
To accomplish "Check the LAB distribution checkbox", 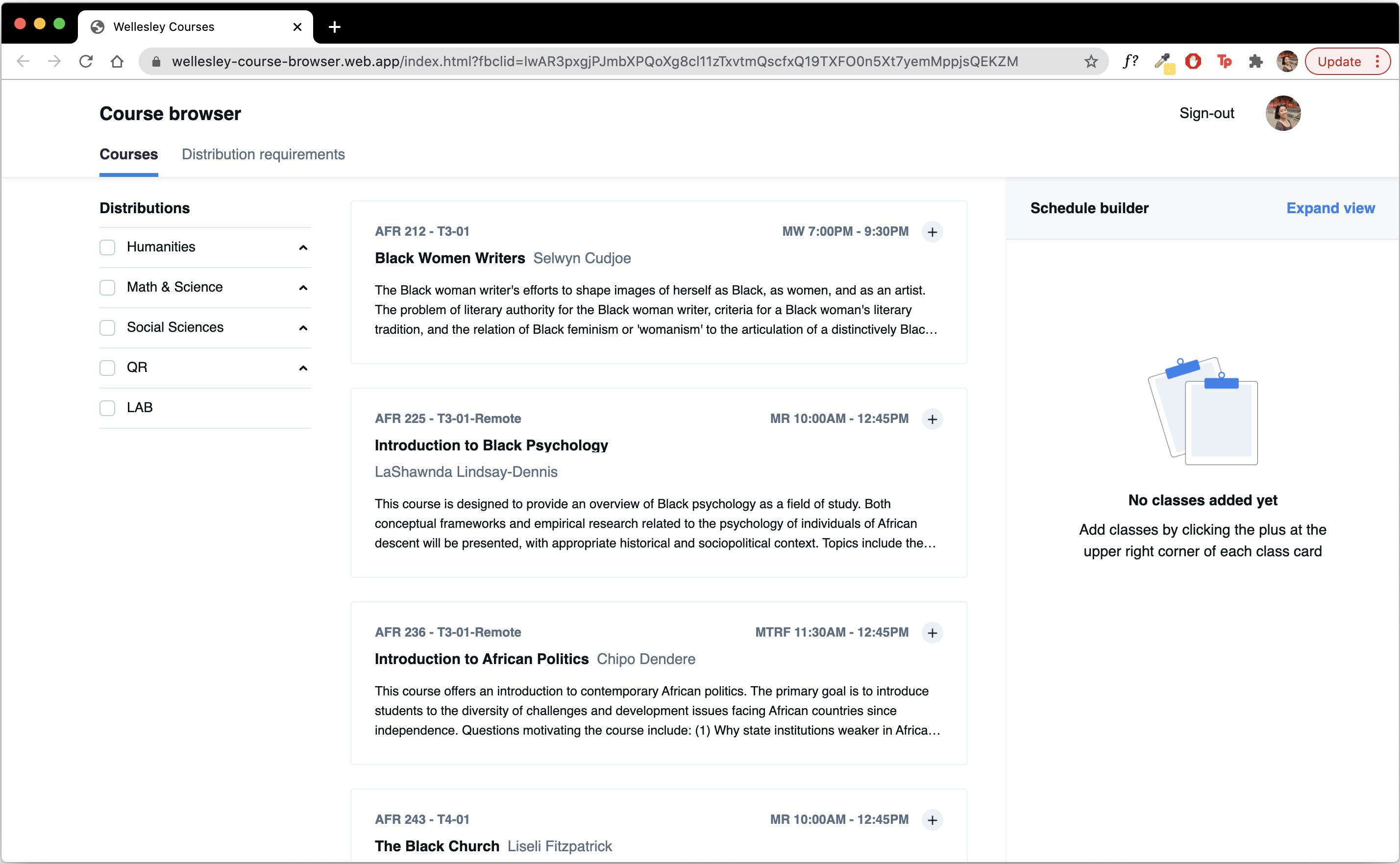I will tap(107, 408).
